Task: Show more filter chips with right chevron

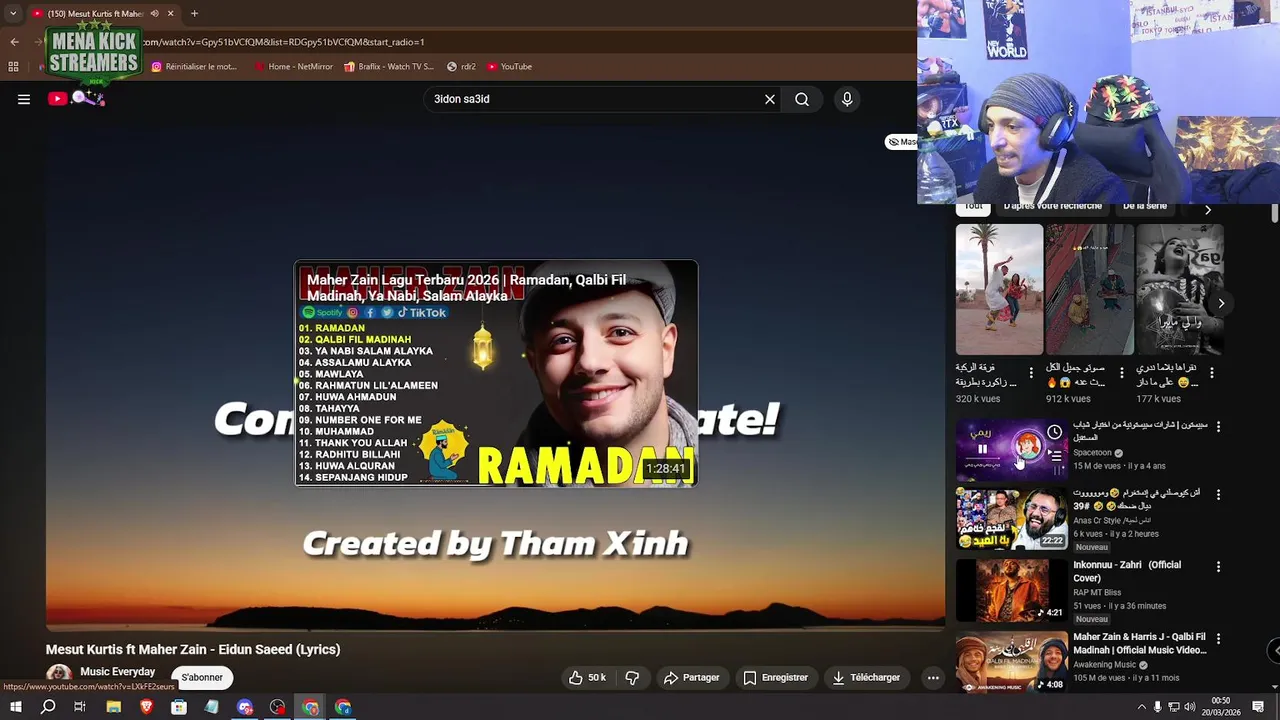Action: coord(1207,209)
